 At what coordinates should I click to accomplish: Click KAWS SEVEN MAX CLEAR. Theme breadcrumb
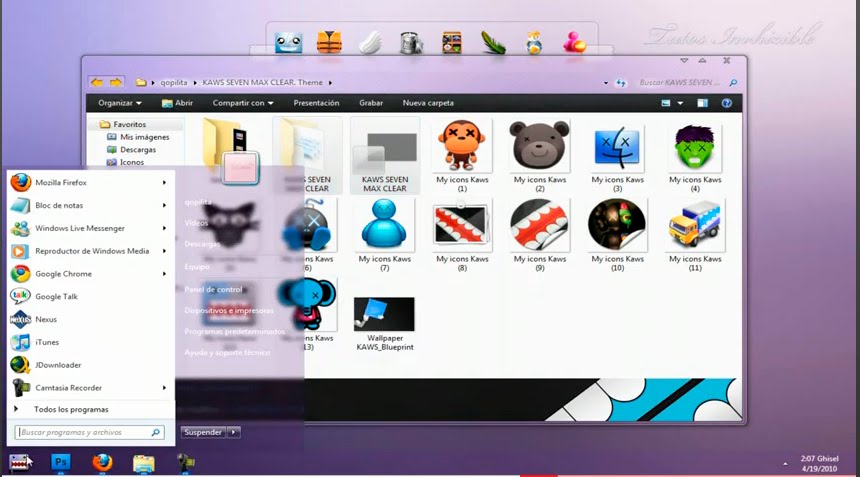tap(263, 82)
